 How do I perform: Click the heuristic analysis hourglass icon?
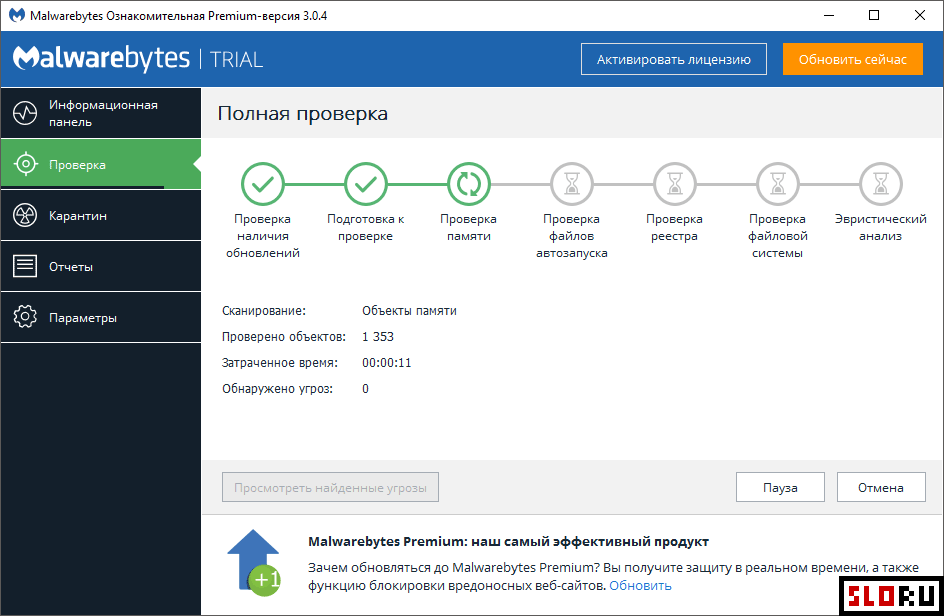[x=880, y=184]
